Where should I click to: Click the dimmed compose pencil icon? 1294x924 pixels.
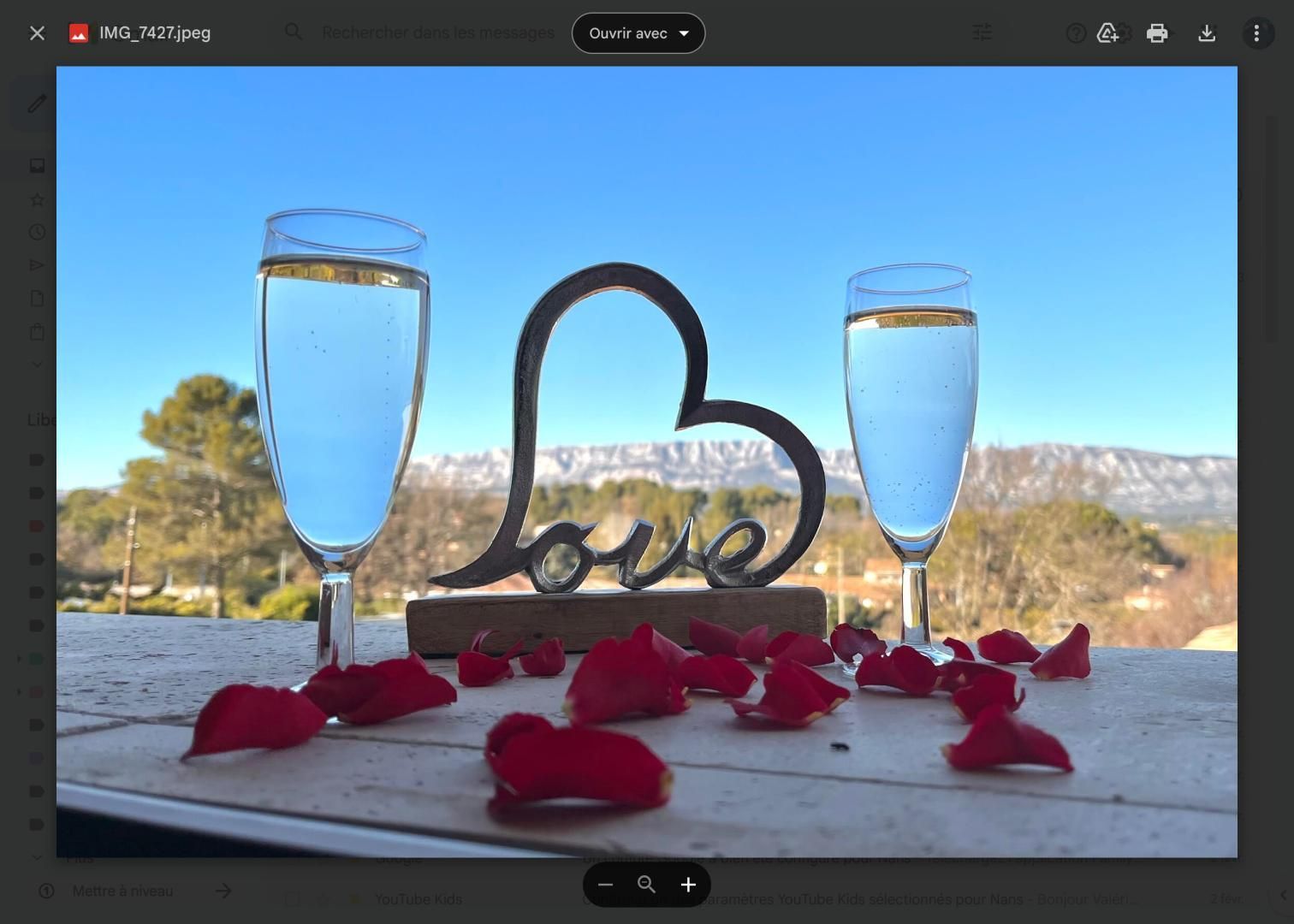(x=37, y=104)
